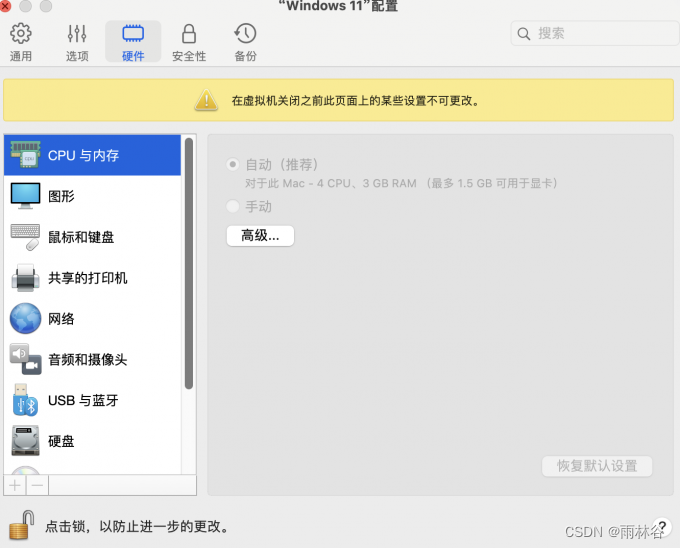
Task: Click the CPU memory chip icon
Action: click(25, 154)
